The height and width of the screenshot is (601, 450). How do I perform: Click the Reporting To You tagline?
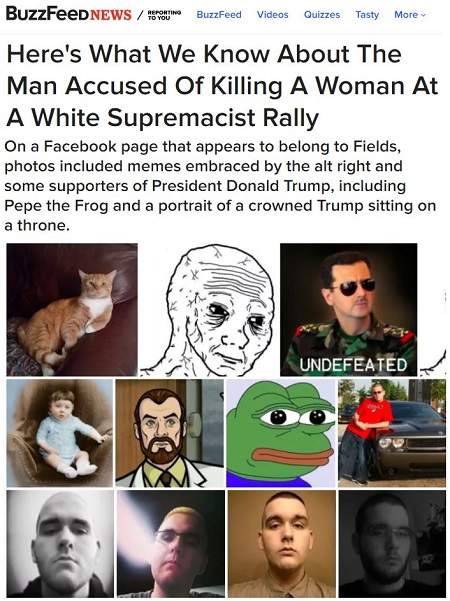[164, 15]
